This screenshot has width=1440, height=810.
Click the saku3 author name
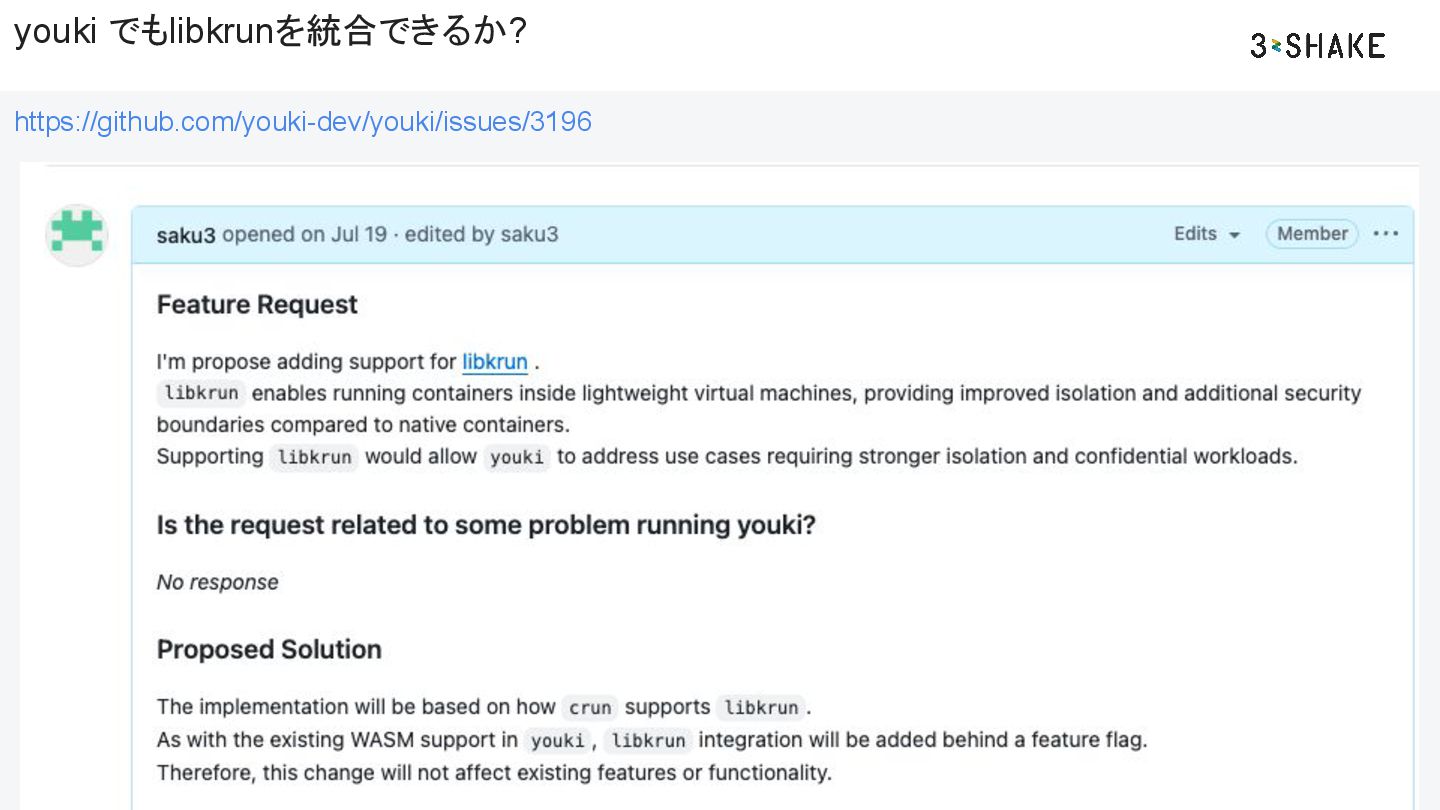(x=186, y=235)
